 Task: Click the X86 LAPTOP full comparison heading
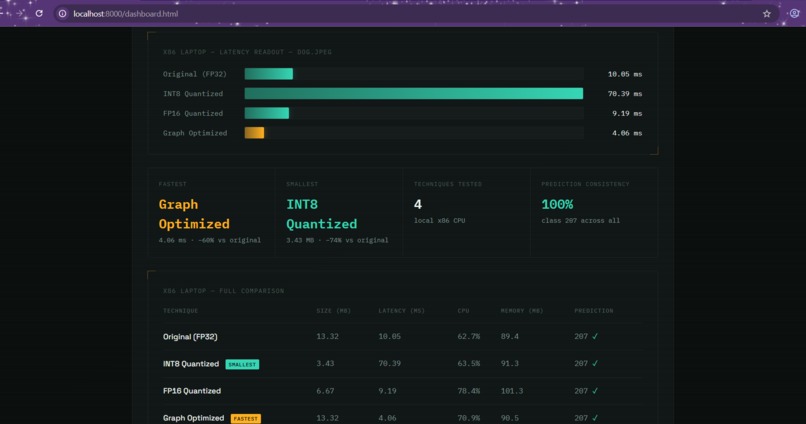pos(223,291)
